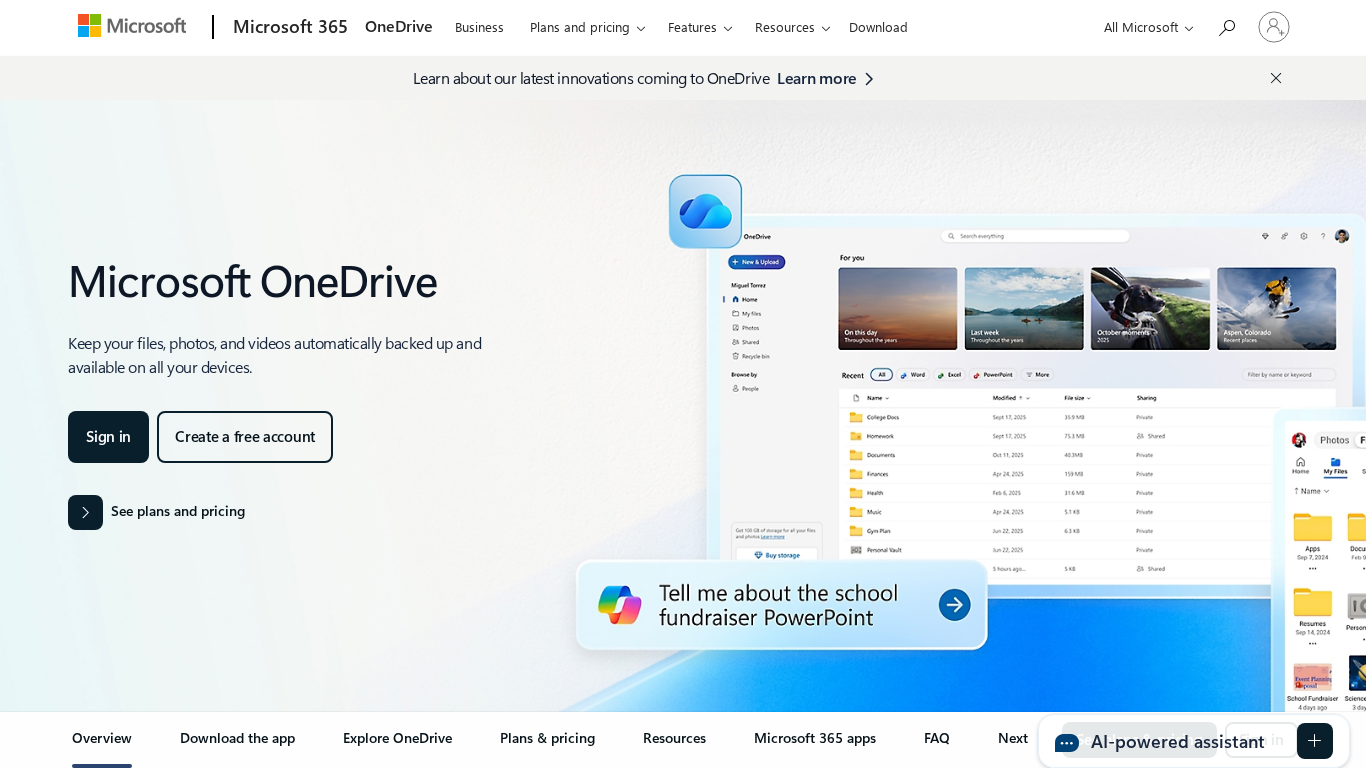This screenshot has height=768, width=1366.
Task: Open the account sign-in avatar icon
Action: (x=1274, y=27)
